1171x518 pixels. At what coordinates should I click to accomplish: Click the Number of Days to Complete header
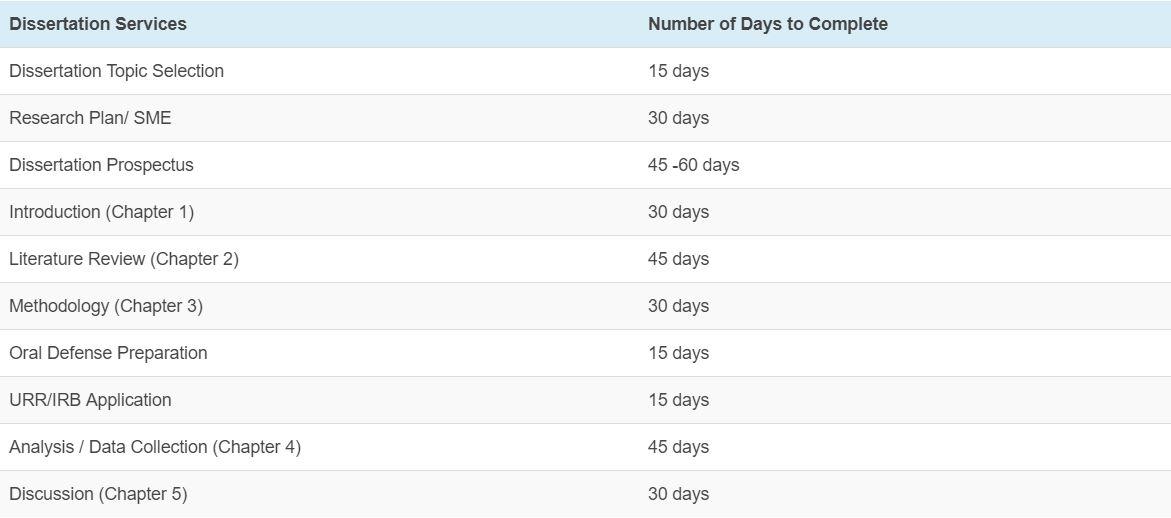click(x=767, y=24)
